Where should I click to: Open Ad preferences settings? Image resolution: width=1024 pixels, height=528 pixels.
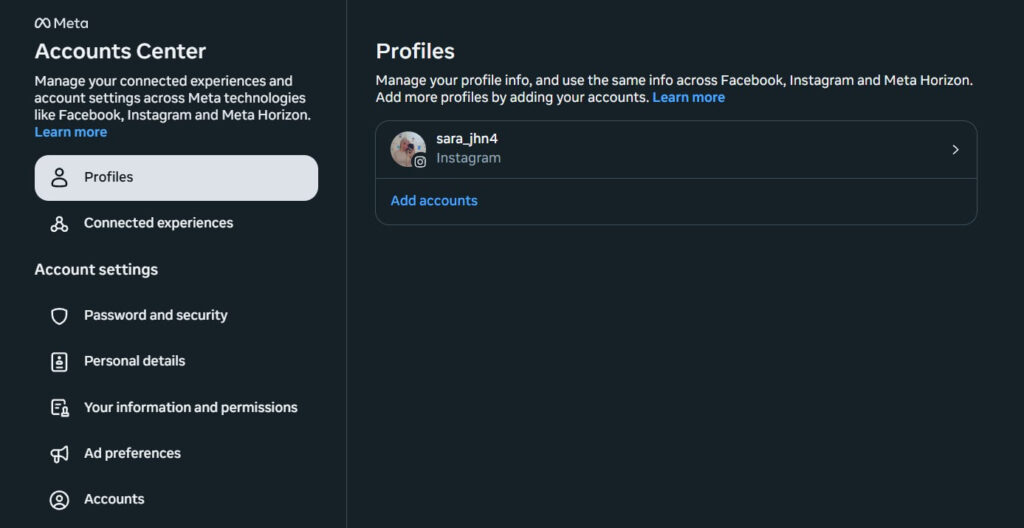176,454
